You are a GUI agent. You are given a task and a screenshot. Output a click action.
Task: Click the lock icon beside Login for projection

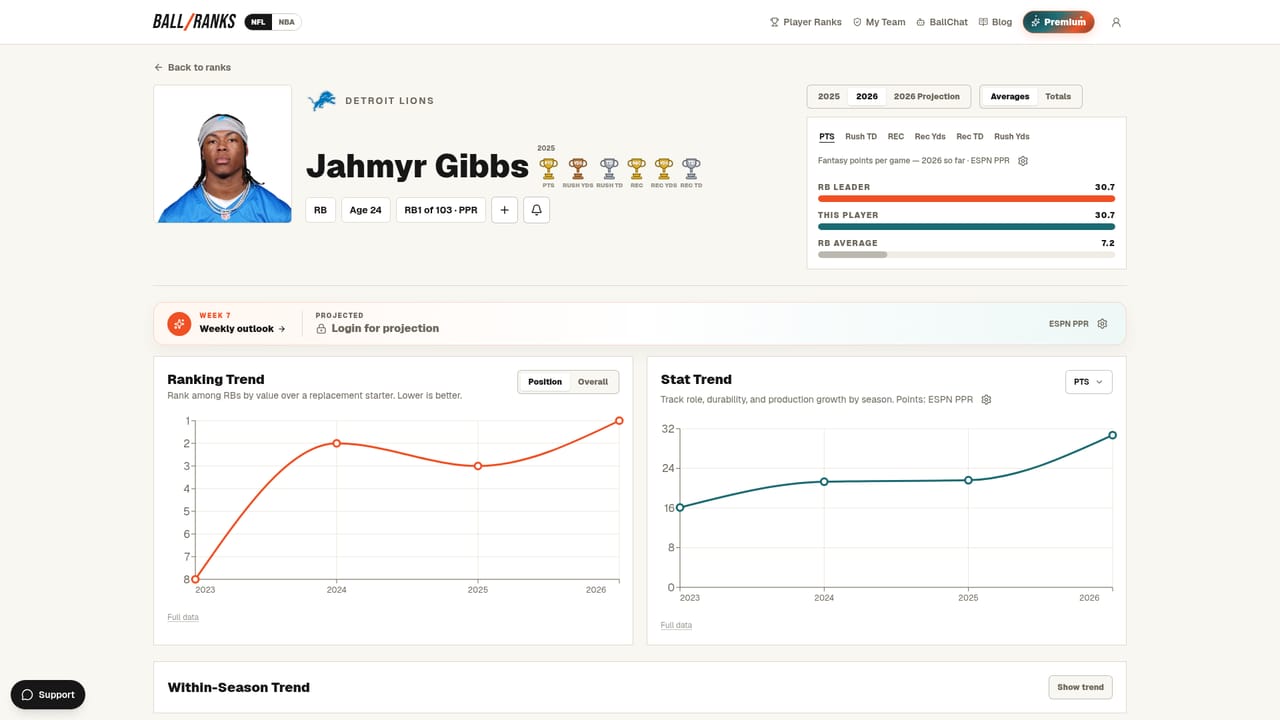(x=321, y=328)
